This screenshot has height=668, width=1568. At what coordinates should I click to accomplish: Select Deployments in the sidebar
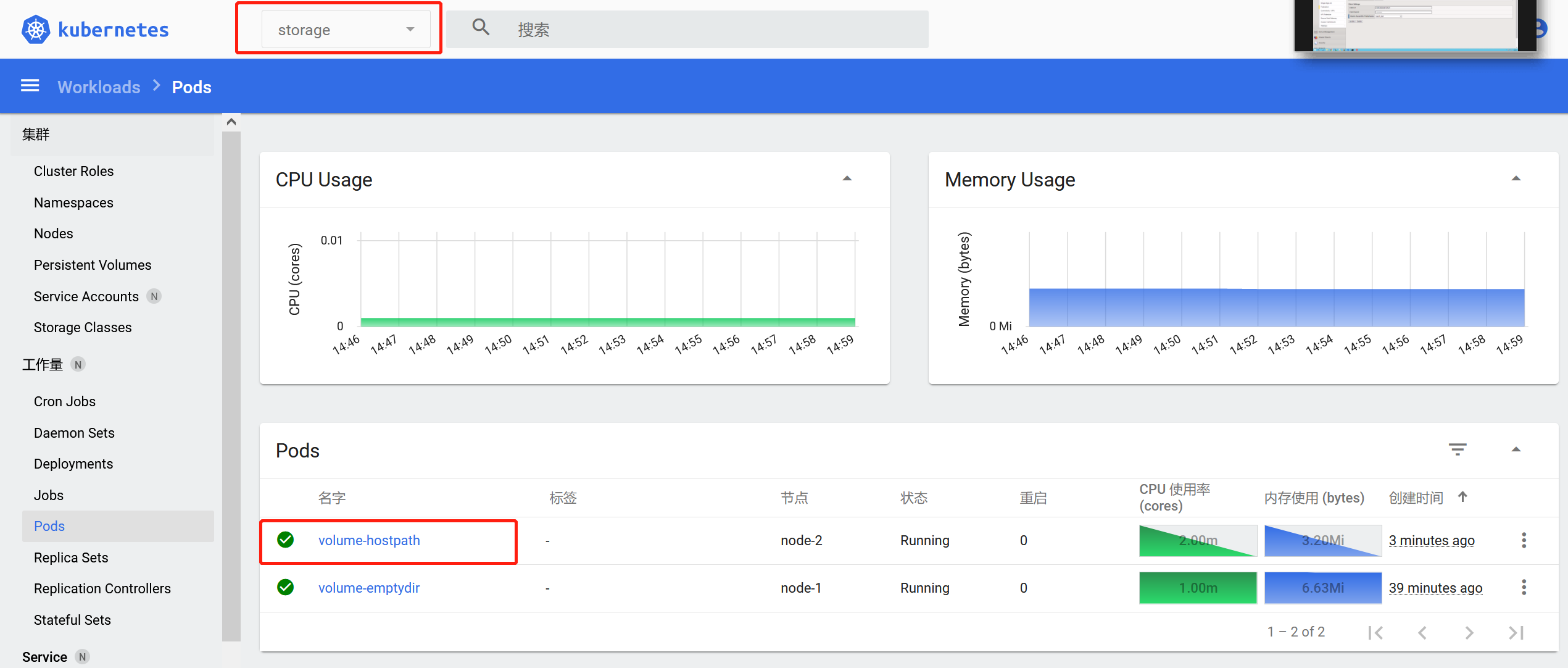tap(73, 464)
